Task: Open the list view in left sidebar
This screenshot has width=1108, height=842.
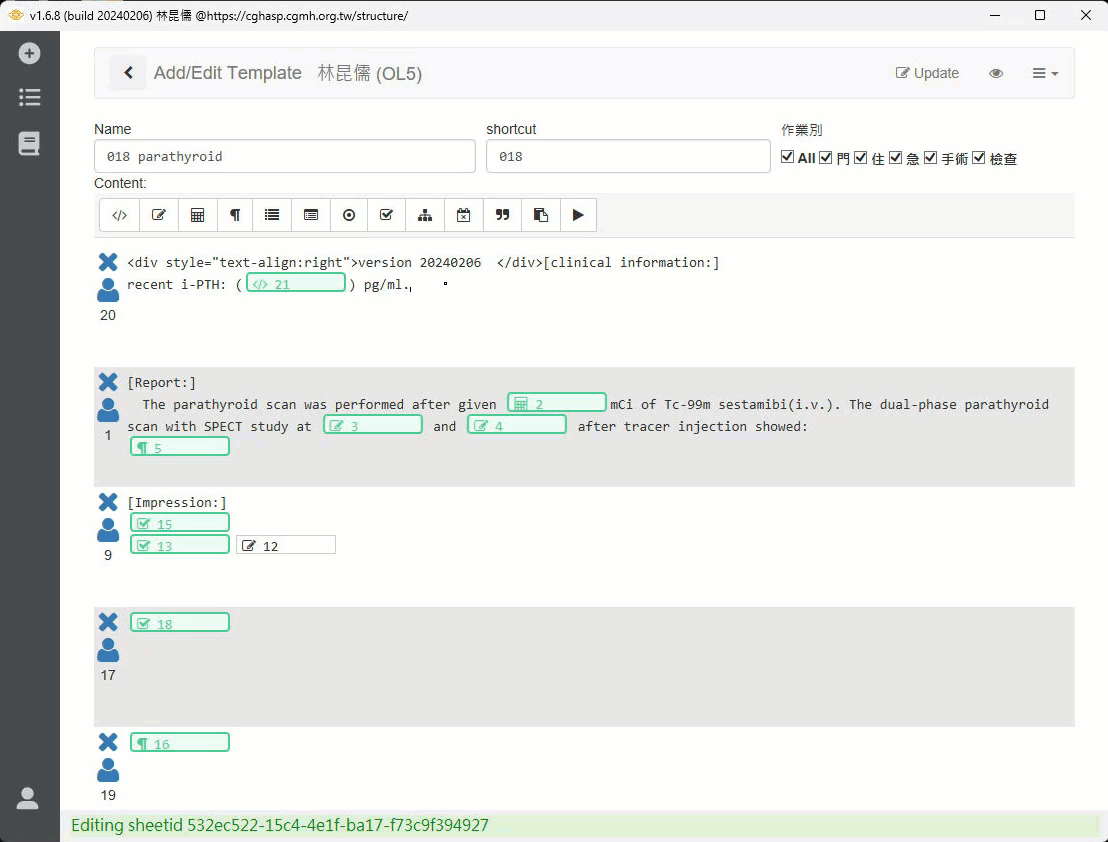Action: tap(29, 98)
